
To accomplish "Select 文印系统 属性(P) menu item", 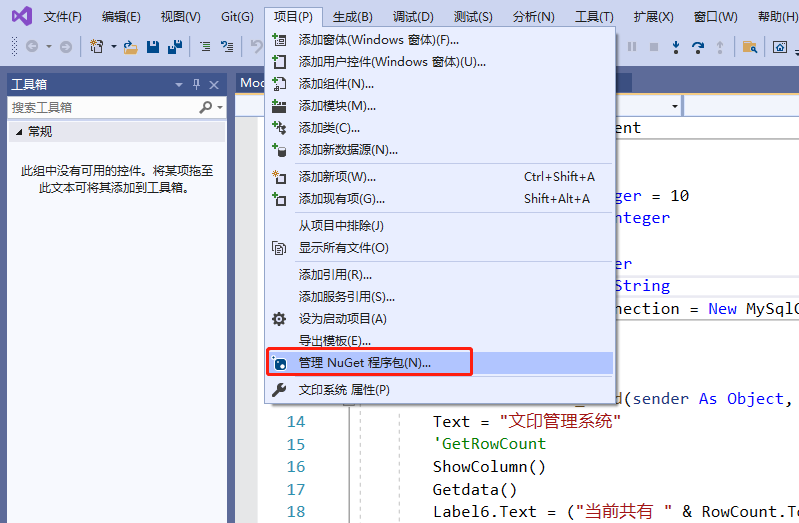I will point(343,389).
